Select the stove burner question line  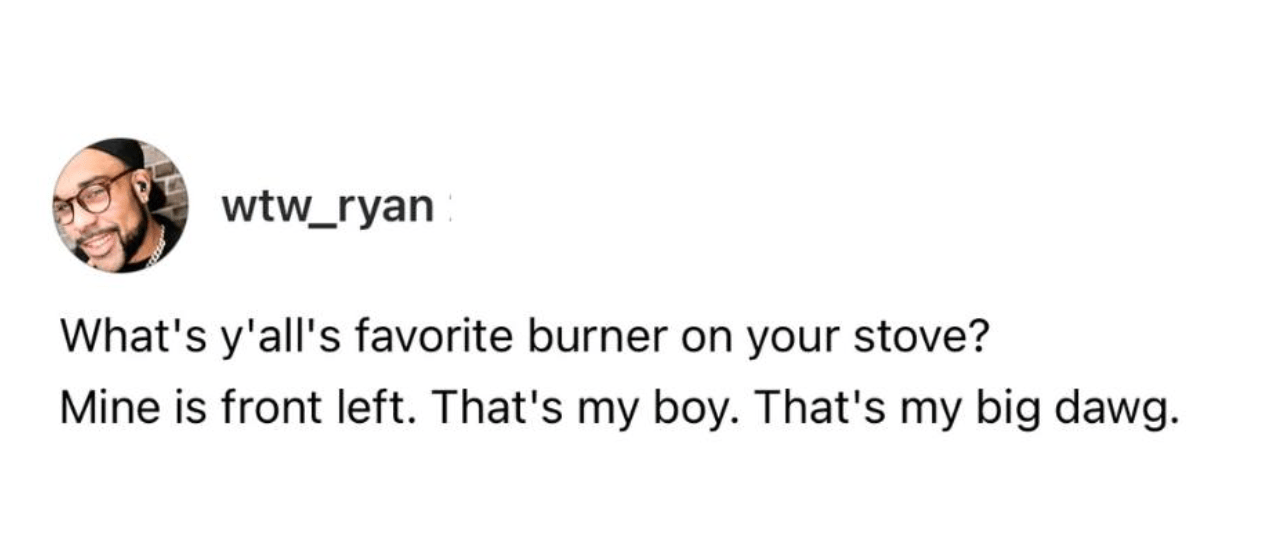click(524, 341)
